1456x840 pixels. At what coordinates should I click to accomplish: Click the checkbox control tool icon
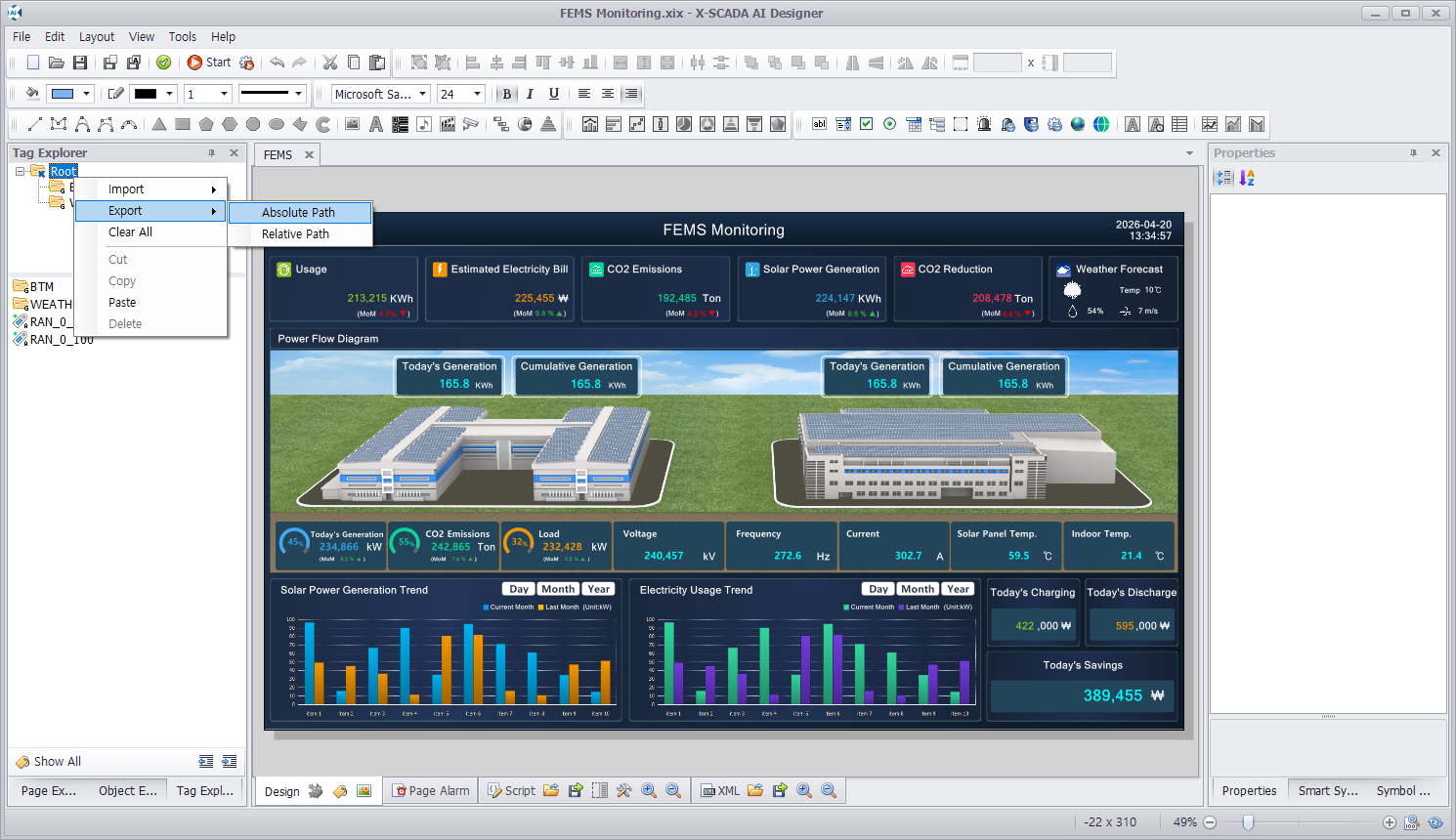pyautogui.click(x=866, y=124)
